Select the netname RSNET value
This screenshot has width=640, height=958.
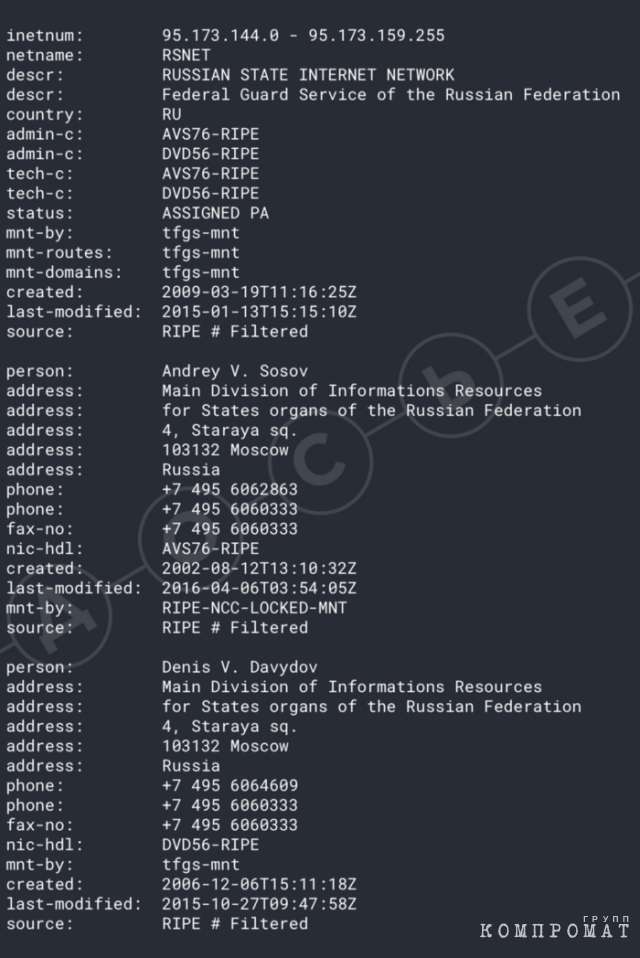(186, 56)
